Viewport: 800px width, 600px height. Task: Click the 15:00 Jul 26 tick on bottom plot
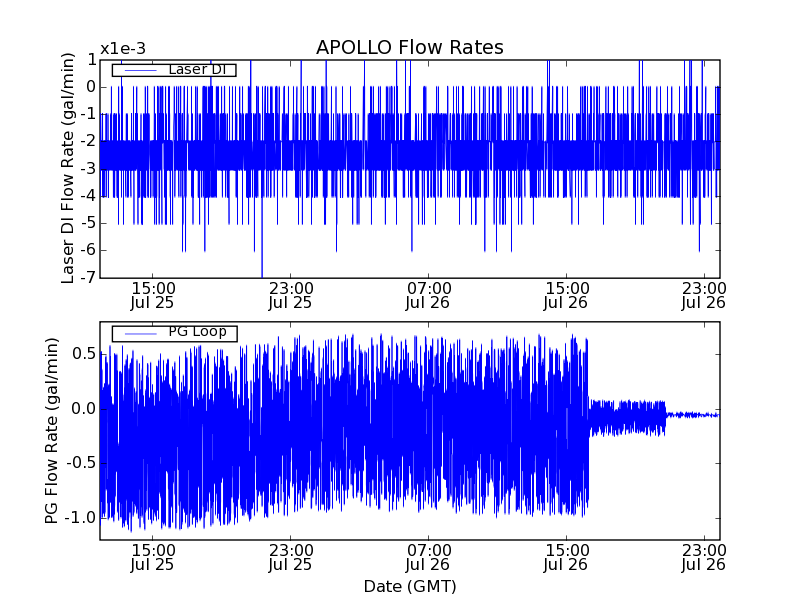tap(566, 557)
